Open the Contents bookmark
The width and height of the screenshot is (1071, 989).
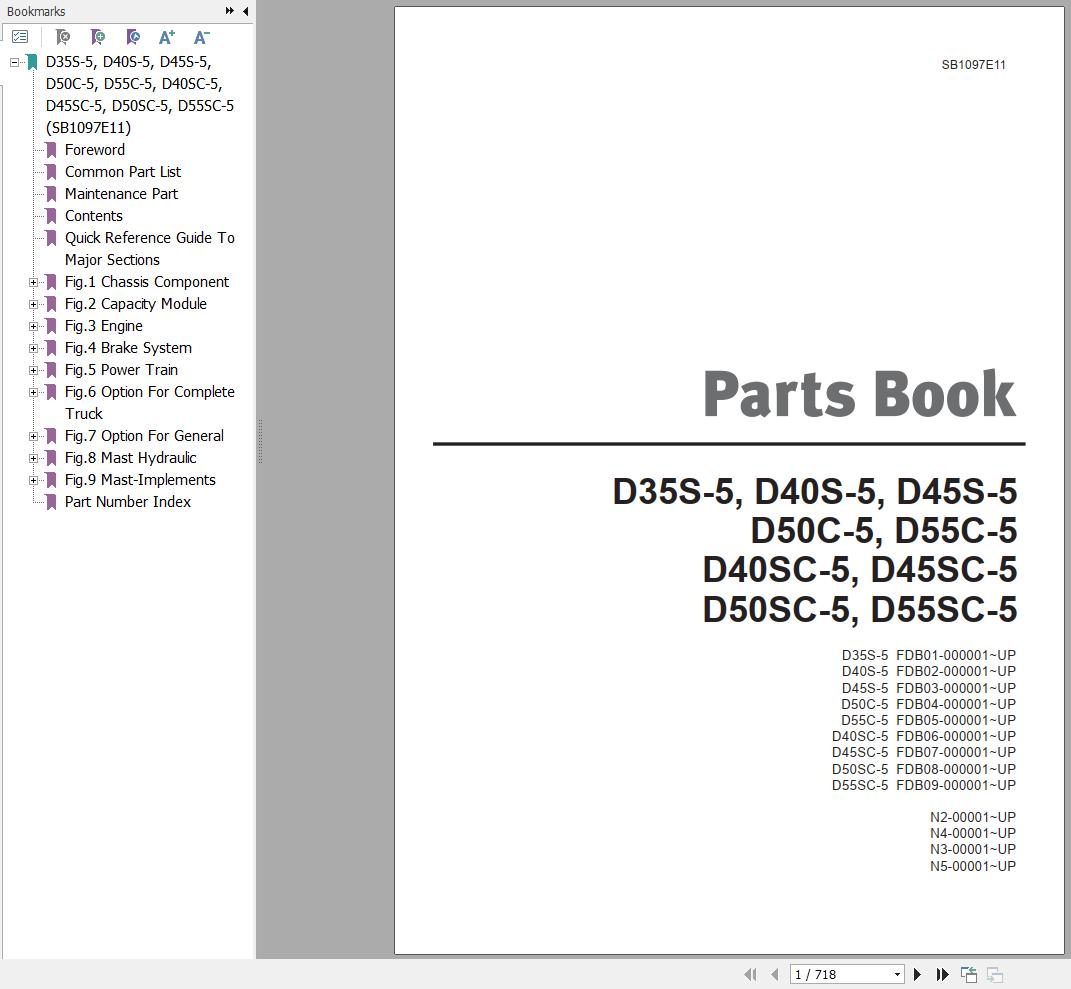tap(94, 216)
